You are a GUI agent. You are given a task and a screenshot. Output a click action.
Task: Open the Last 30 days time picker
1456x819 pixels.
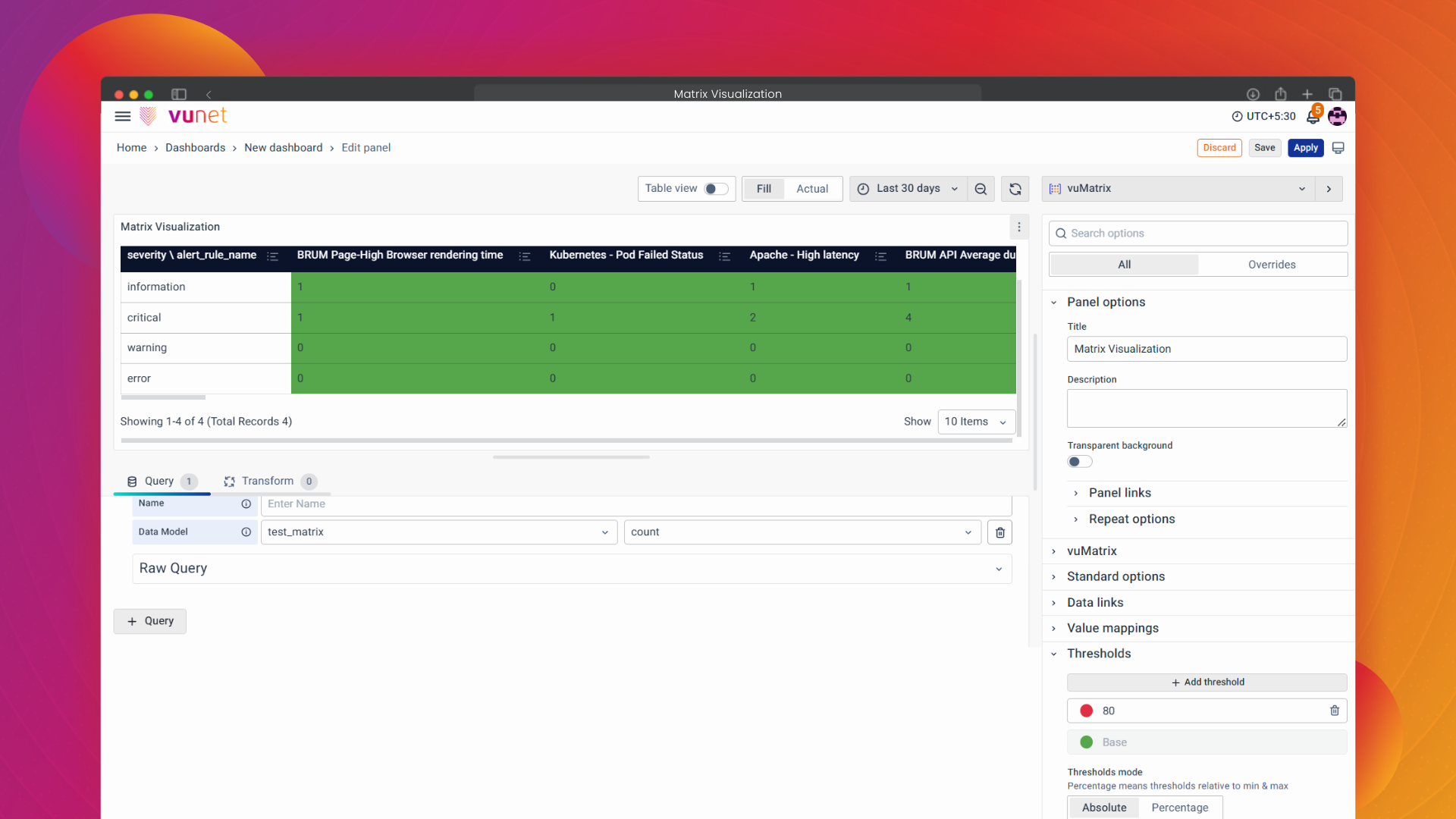908,189
